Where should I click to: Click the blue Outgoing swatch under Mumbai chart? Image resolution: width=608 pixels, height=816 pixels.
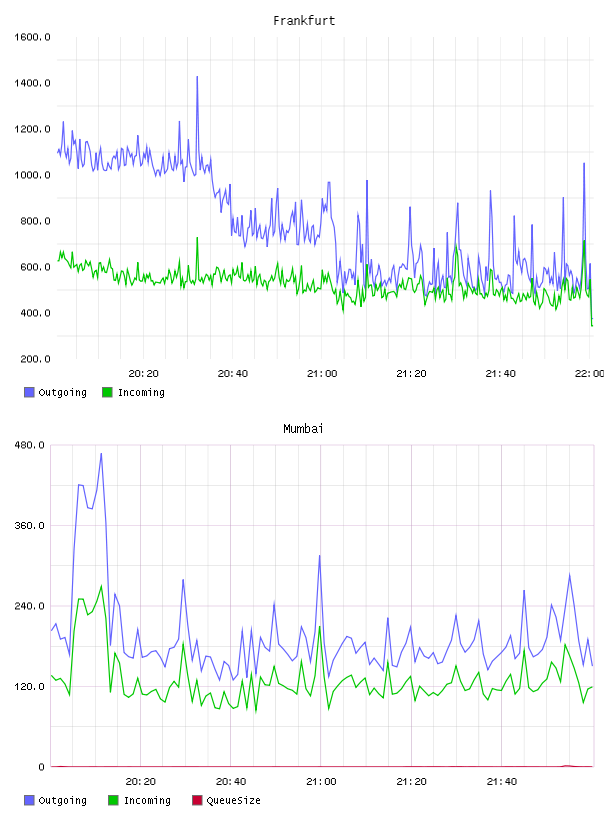pyautogui.click(x=29, y=800)
